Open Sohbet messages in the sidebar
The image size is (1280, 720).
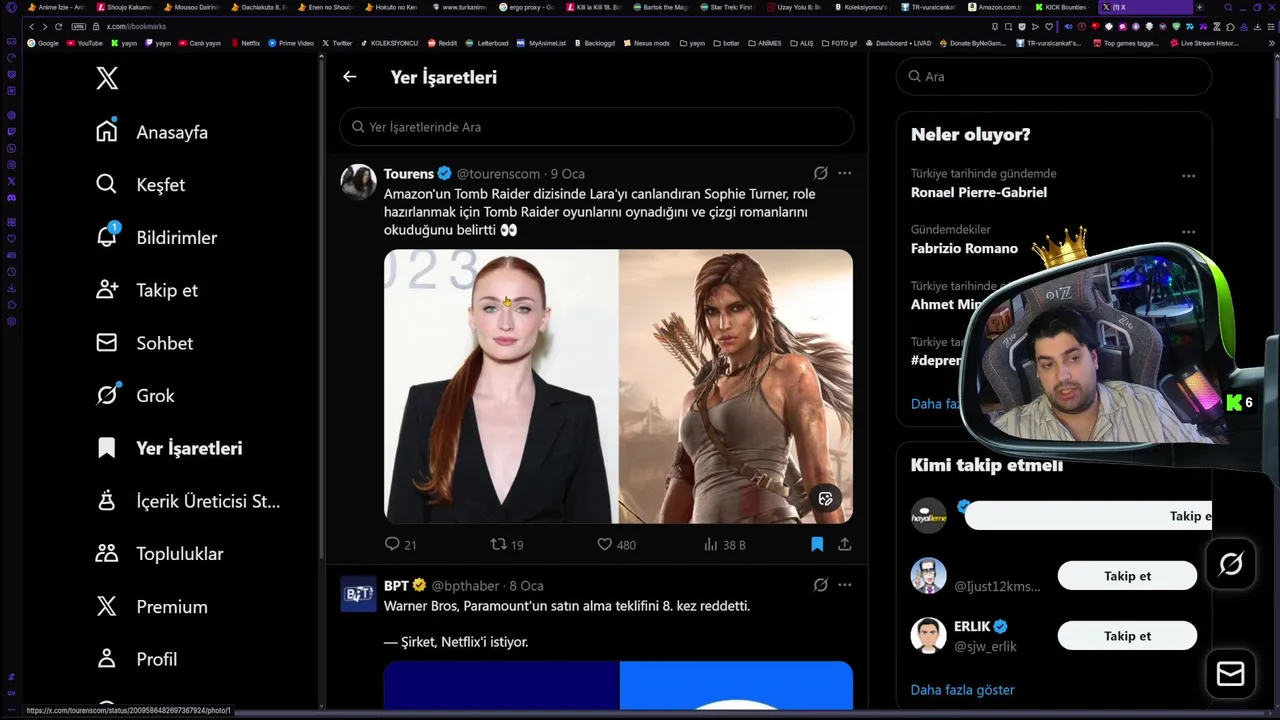coord(144,343)
